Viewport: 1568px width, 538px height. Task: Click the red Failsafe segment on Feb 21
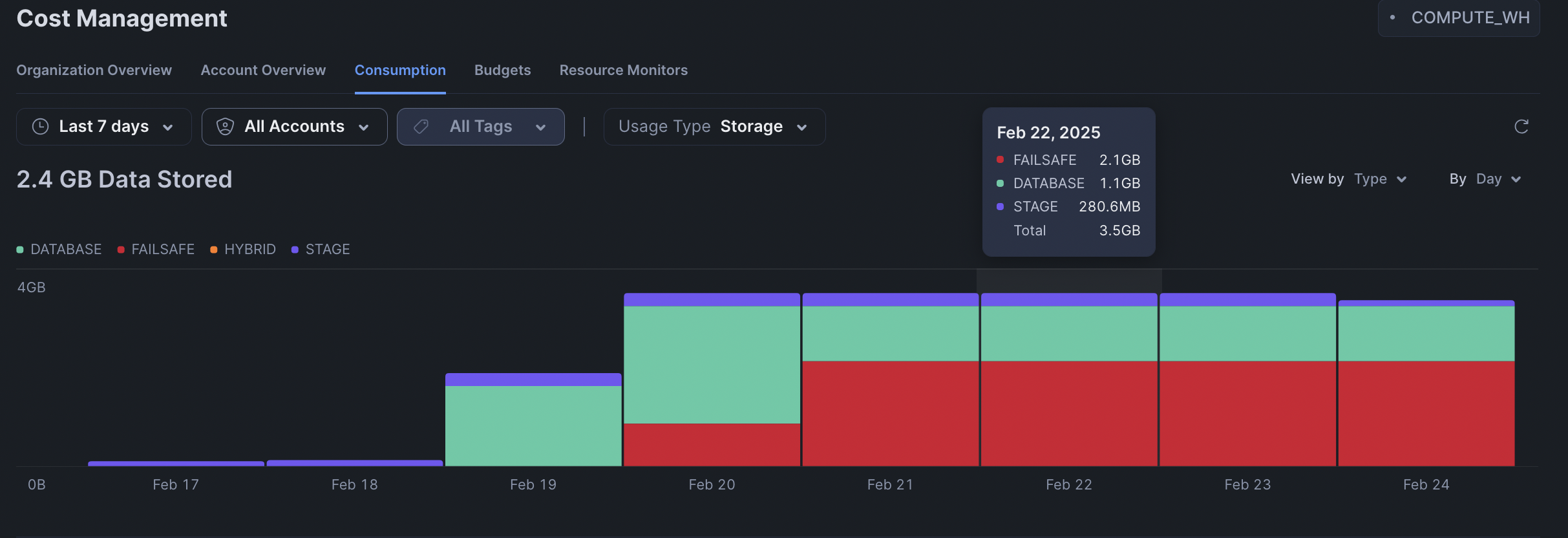pos(890,414)
